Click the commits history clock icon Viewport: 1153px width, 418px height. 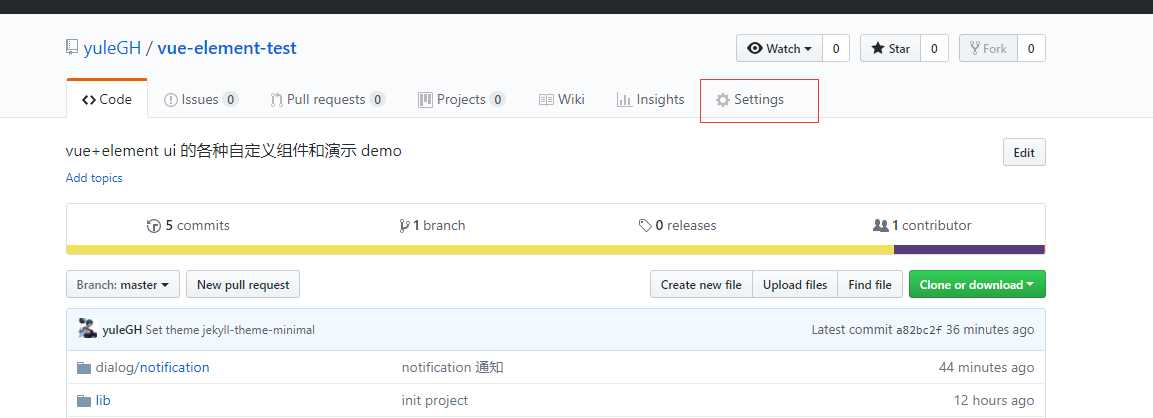pyautogui.click(x=154, y=226)
